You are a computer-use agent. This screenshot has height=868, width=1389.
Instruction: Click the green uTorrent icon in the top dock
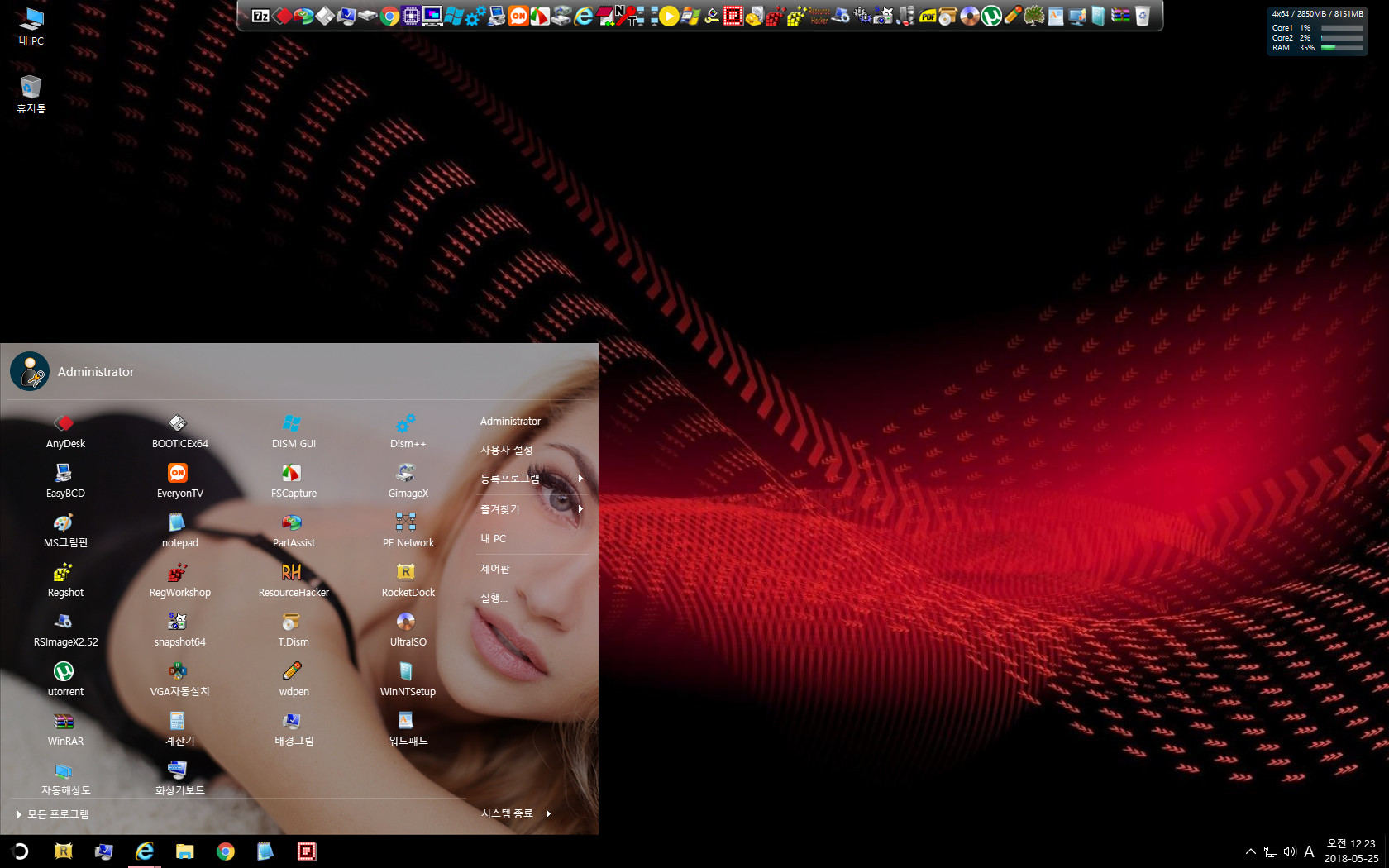coord(990,16)
